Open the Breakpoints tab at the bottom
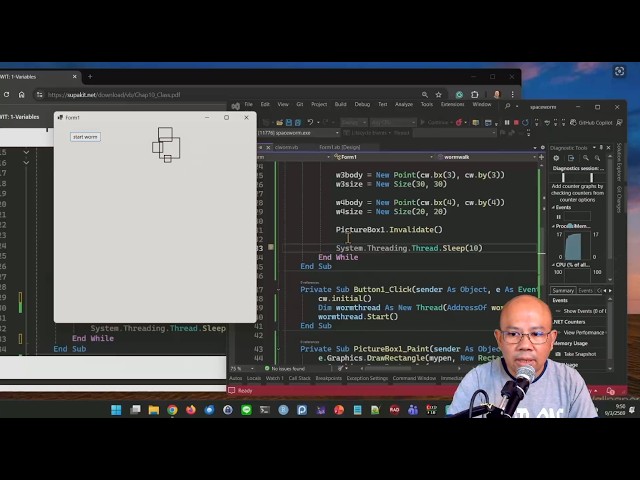The width and height of the screenshot is (640, 480). (x=329, y=378)
